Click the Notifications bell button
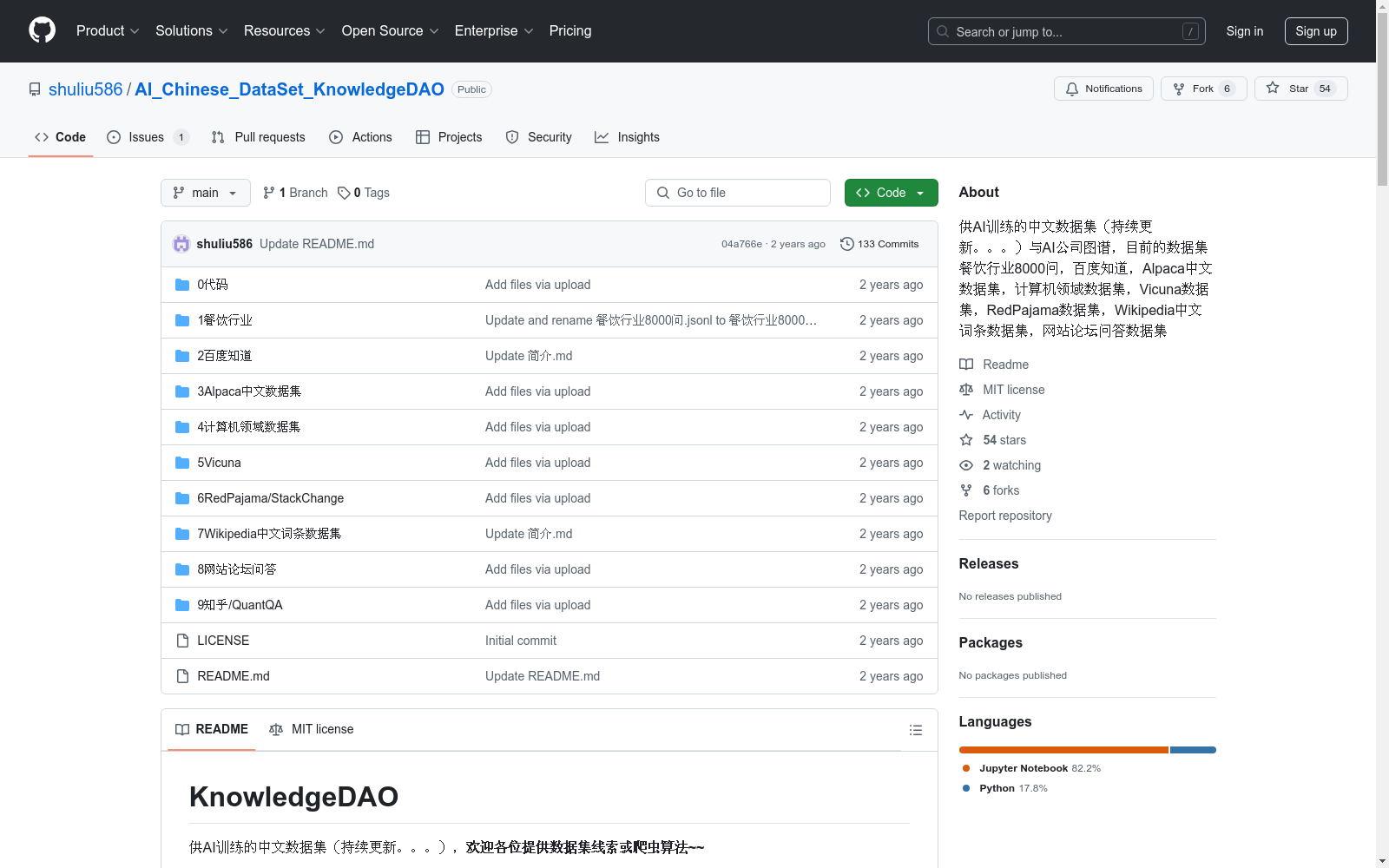The image size is (1389, 868). pyautogui.click(x=1103, y=89)
